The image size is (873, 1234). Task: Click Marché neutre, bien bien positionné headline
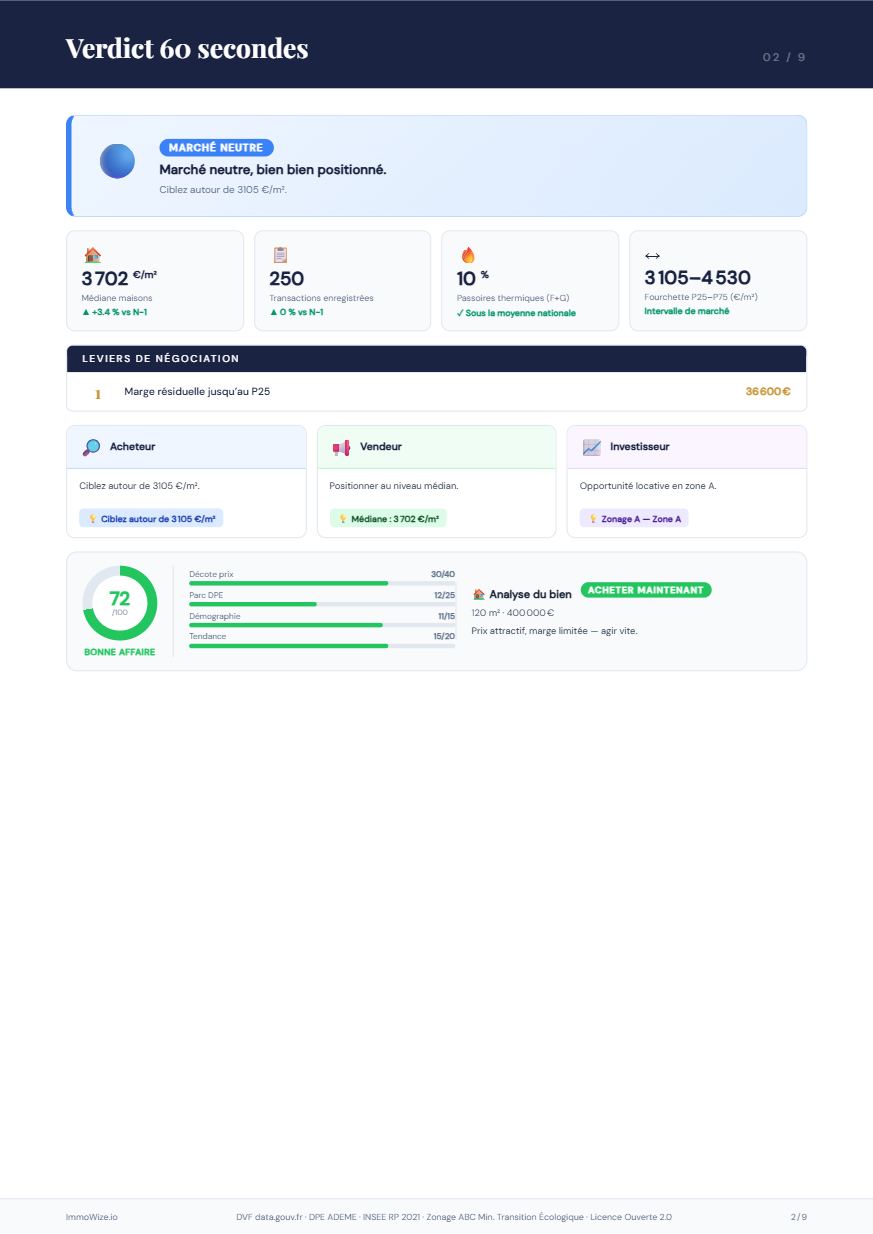click(x=273, y=170)
